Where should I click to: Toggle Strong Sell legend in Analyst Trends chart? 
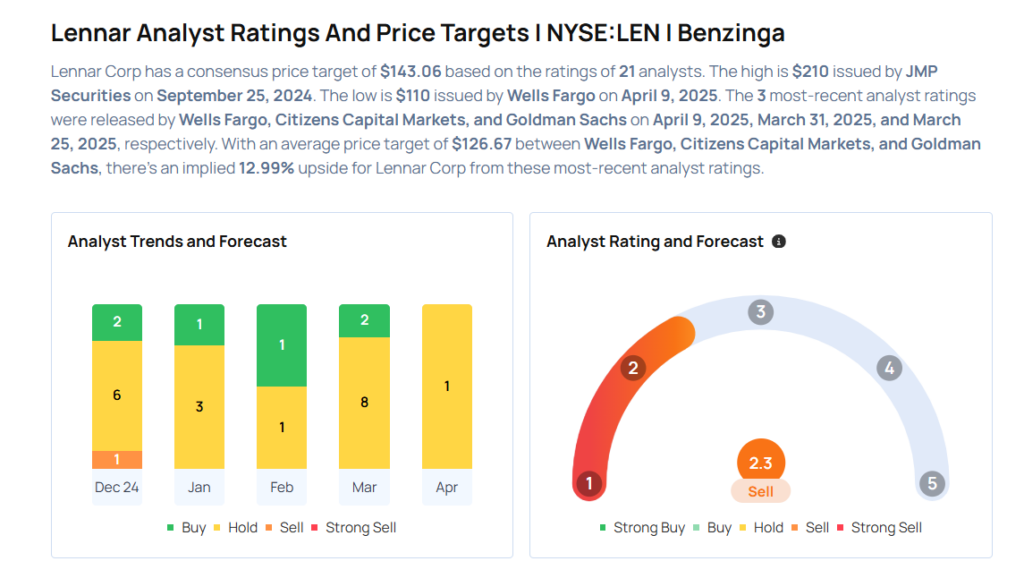[353, 528]
